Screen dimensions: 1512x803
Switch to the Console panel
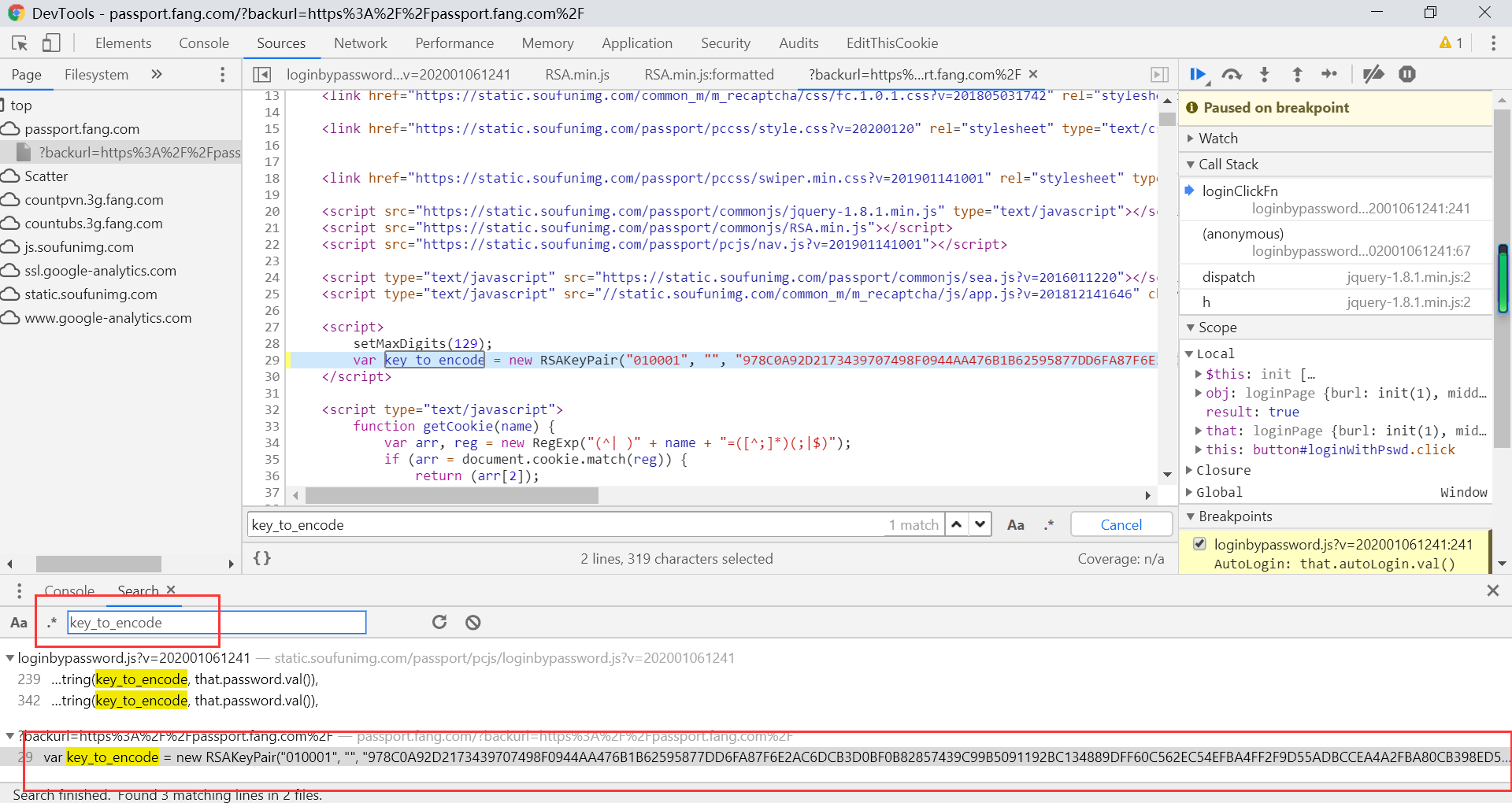click(204, 43)
